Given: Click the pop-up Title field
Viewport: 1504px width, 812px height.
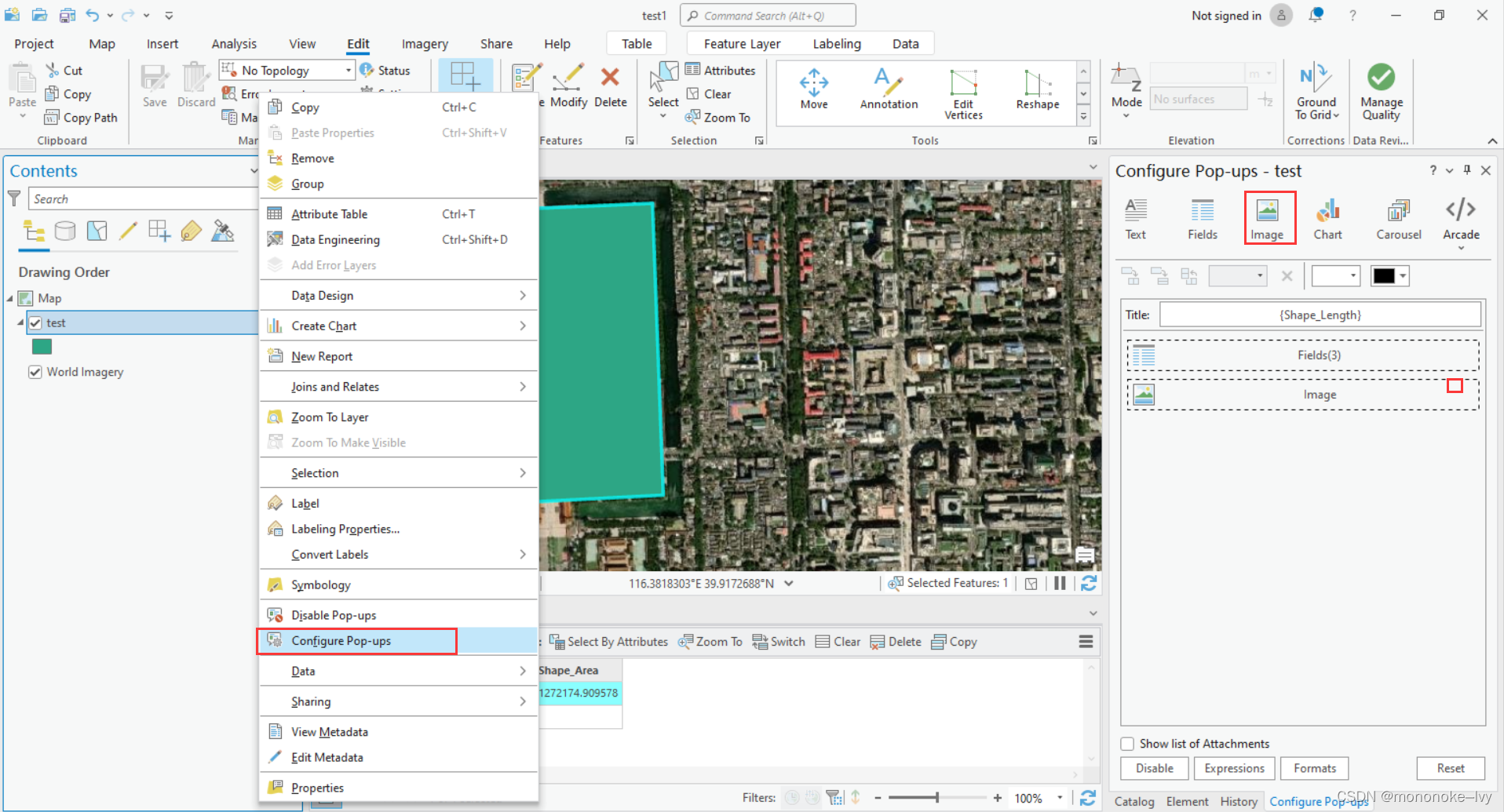Looking at the screenshot, I should (x=1320, y=315).
